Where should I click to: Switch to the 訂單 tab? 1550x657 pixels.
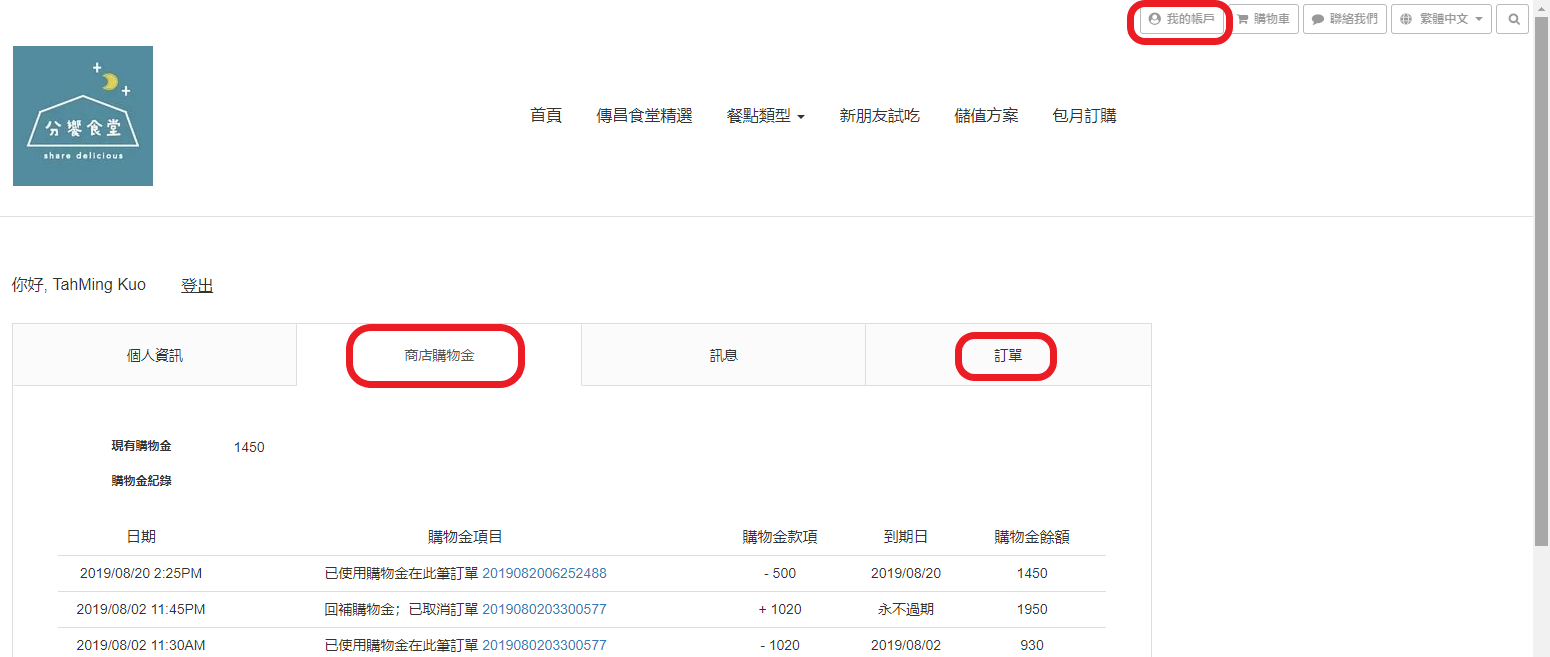point(1007,355)
